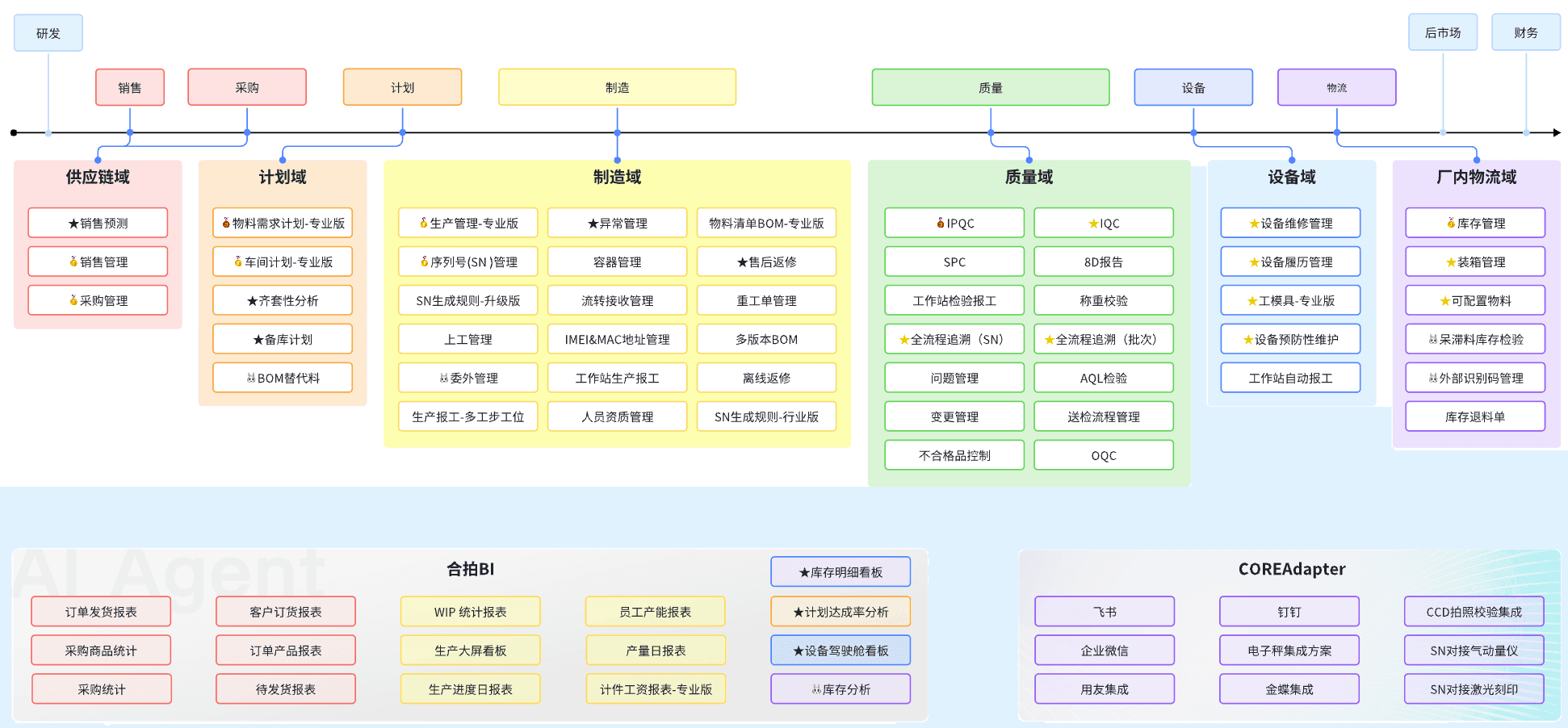
Task: Select ★IQC quality module
Action: point(1104,223)
